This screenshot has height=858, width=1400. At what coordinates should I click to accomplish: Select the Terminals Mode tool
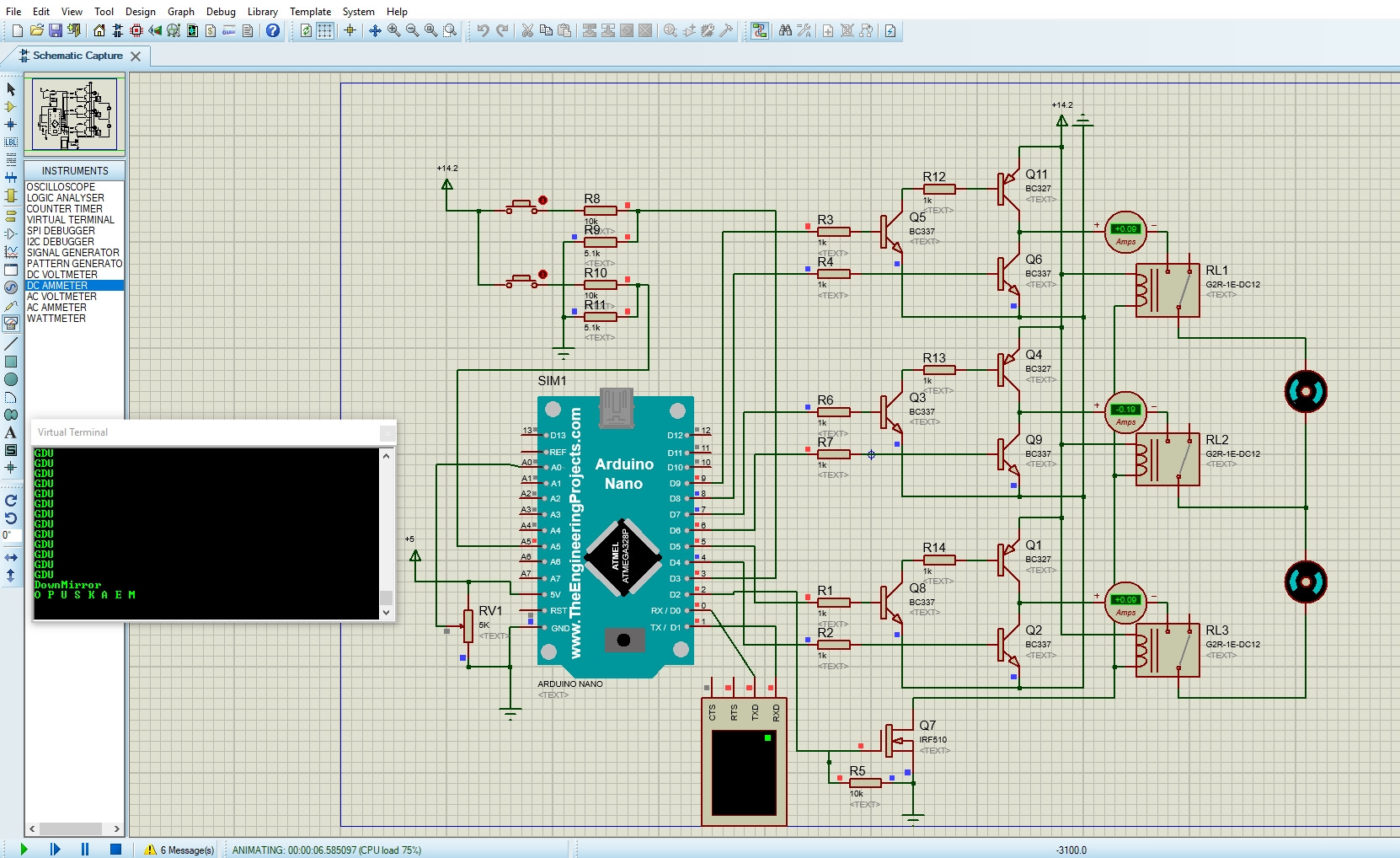click(11, 216)
